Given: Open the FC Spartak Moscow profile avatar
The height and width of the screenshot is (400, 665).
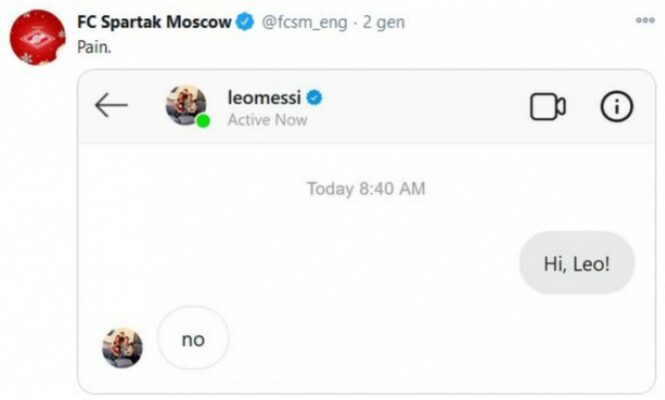Looking at the screenshot, I should [x=37, y=39].
